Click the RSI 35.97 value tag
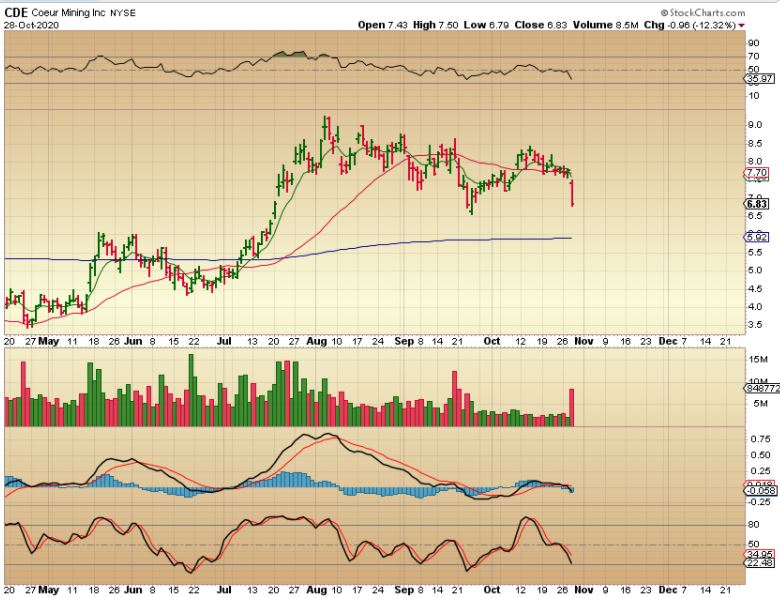 (760, 79)
